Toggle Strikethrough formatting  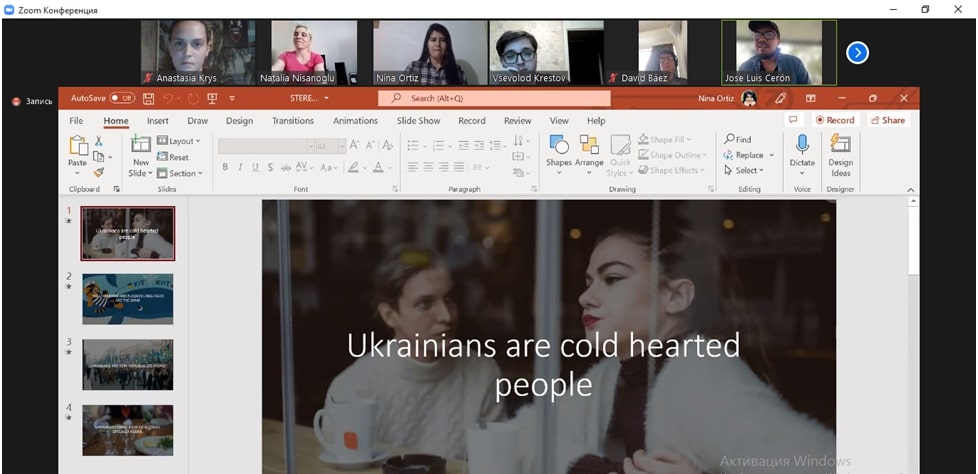(286, 167)
